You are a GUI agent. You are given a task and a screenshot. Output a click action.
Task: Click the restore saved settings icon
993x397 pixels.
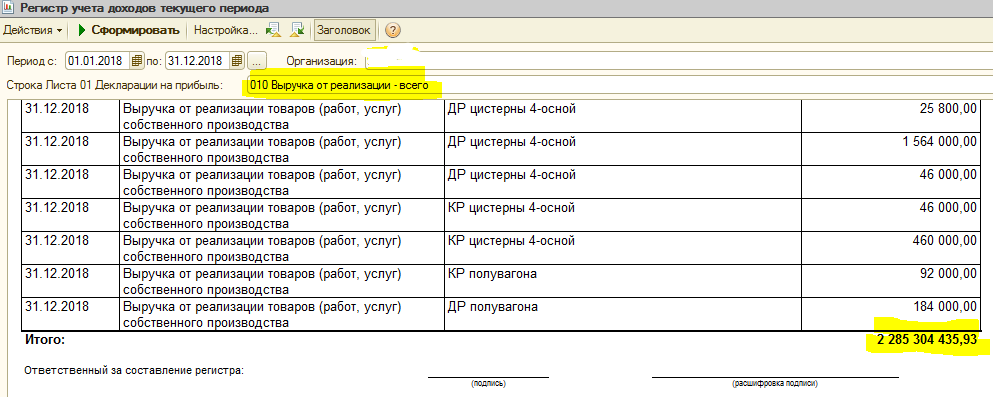click(273, 30)
